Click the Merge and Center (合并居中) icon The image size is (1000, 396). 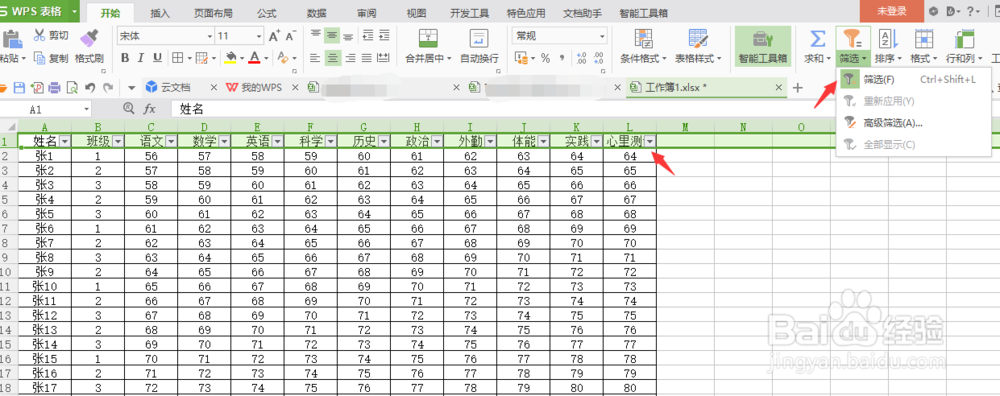point(428,38)
